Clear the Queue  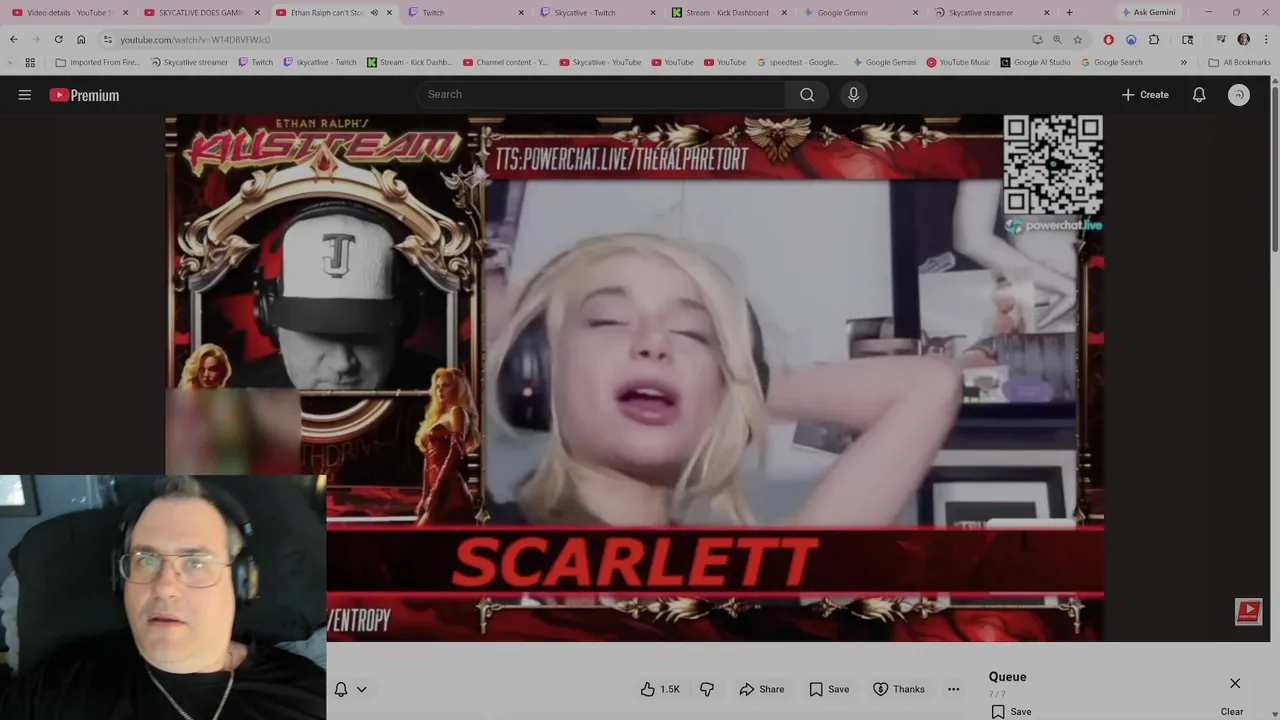[1232, 711]
